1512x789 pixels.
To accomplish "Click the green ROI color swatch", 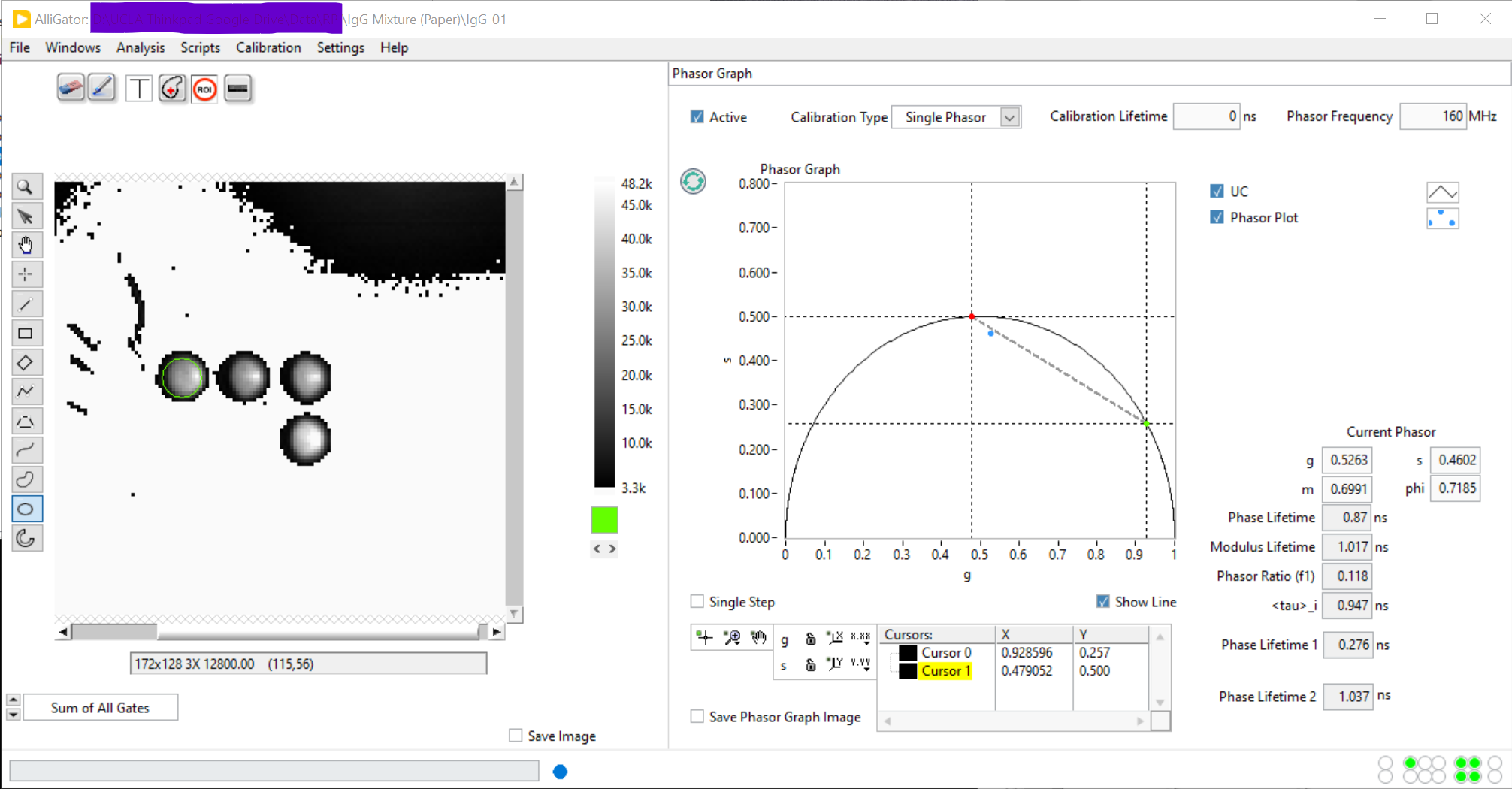I will tap(604, 520).
